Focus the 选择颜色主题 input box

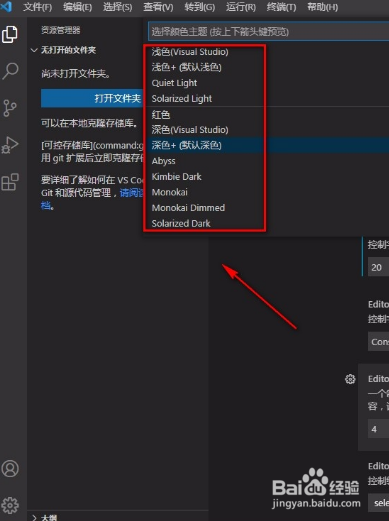point(268,32)
